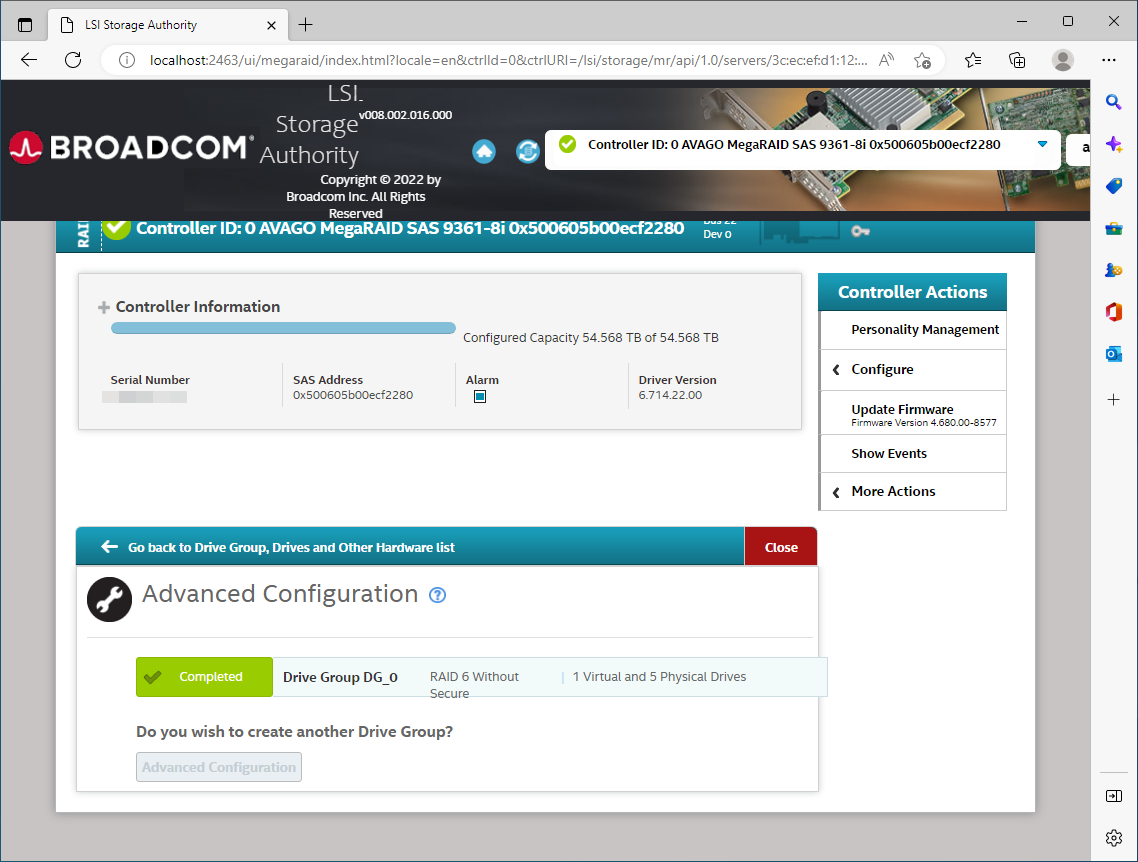Click the Driver Version value 6.714.22.00
The height and width of the screenshot is (862, 1138).
(670, 395)
